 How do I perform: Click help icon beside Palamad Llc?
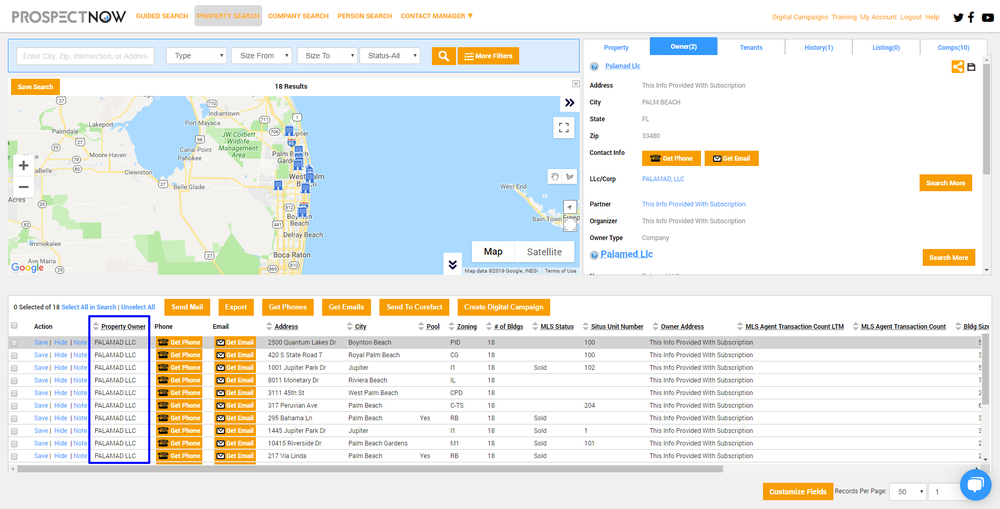pos(594,66)
